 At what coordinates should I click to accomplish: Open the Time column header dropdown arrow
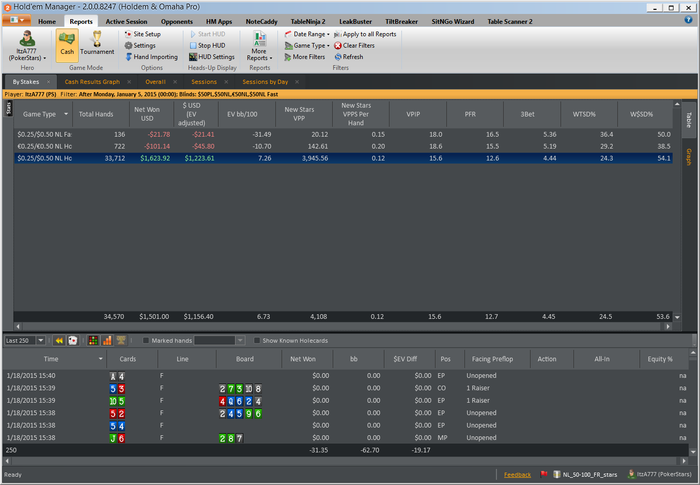coord(100,359)
